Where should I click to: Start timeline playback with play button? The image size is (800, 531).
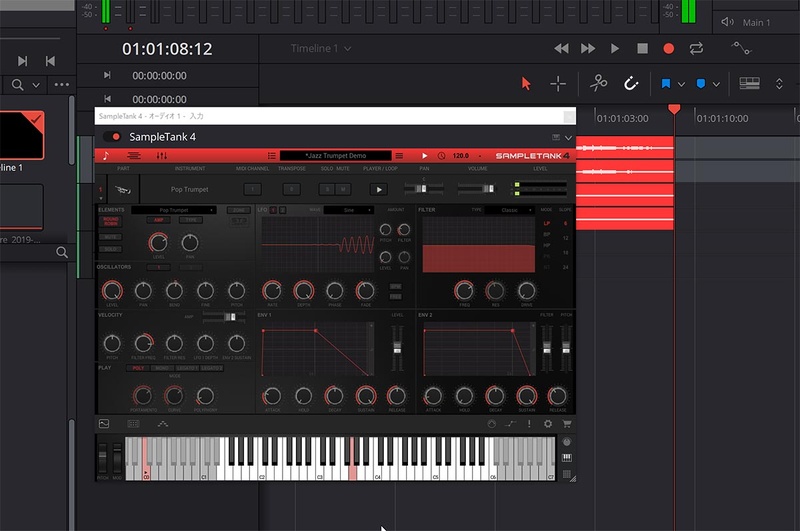[615, 48]
